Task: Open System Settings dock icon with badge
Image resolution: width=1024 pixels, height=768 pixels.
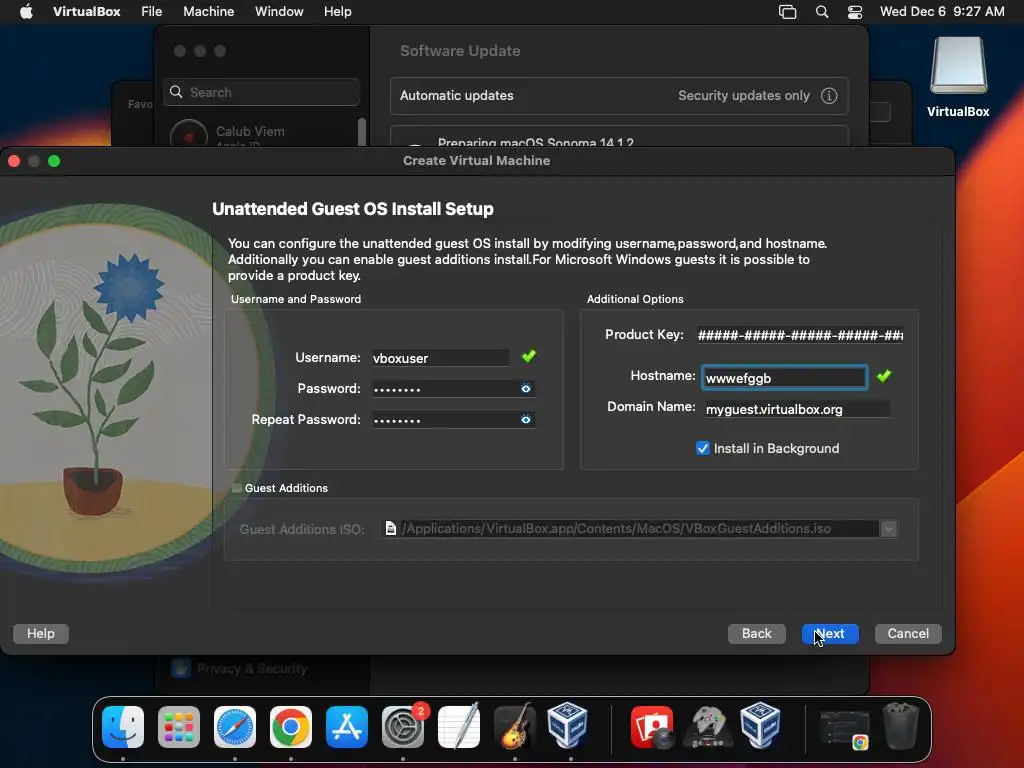Action: coord(403,727)
